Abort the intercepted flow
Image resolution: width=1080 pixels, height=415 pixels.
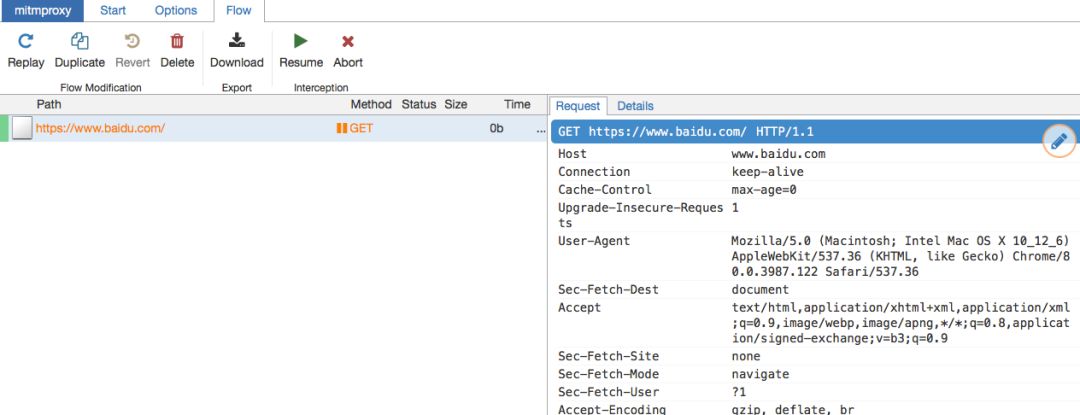348,42
